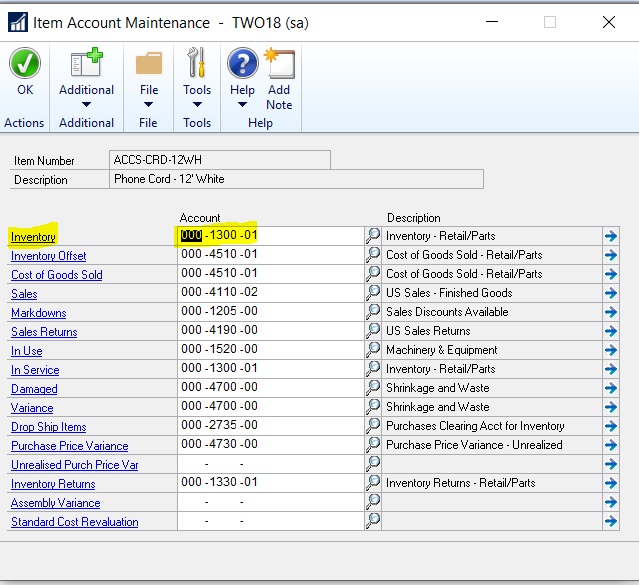Expand the Additional dropdown menu
The image size is (639, 585).
point(86,105)
